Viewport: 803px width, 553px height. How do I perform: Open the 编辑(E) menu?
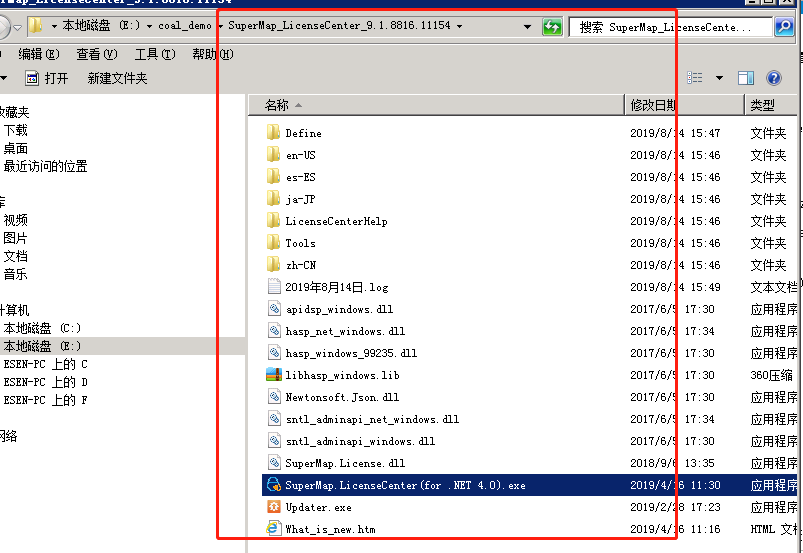pyautogui.click(x=38, y=54)
